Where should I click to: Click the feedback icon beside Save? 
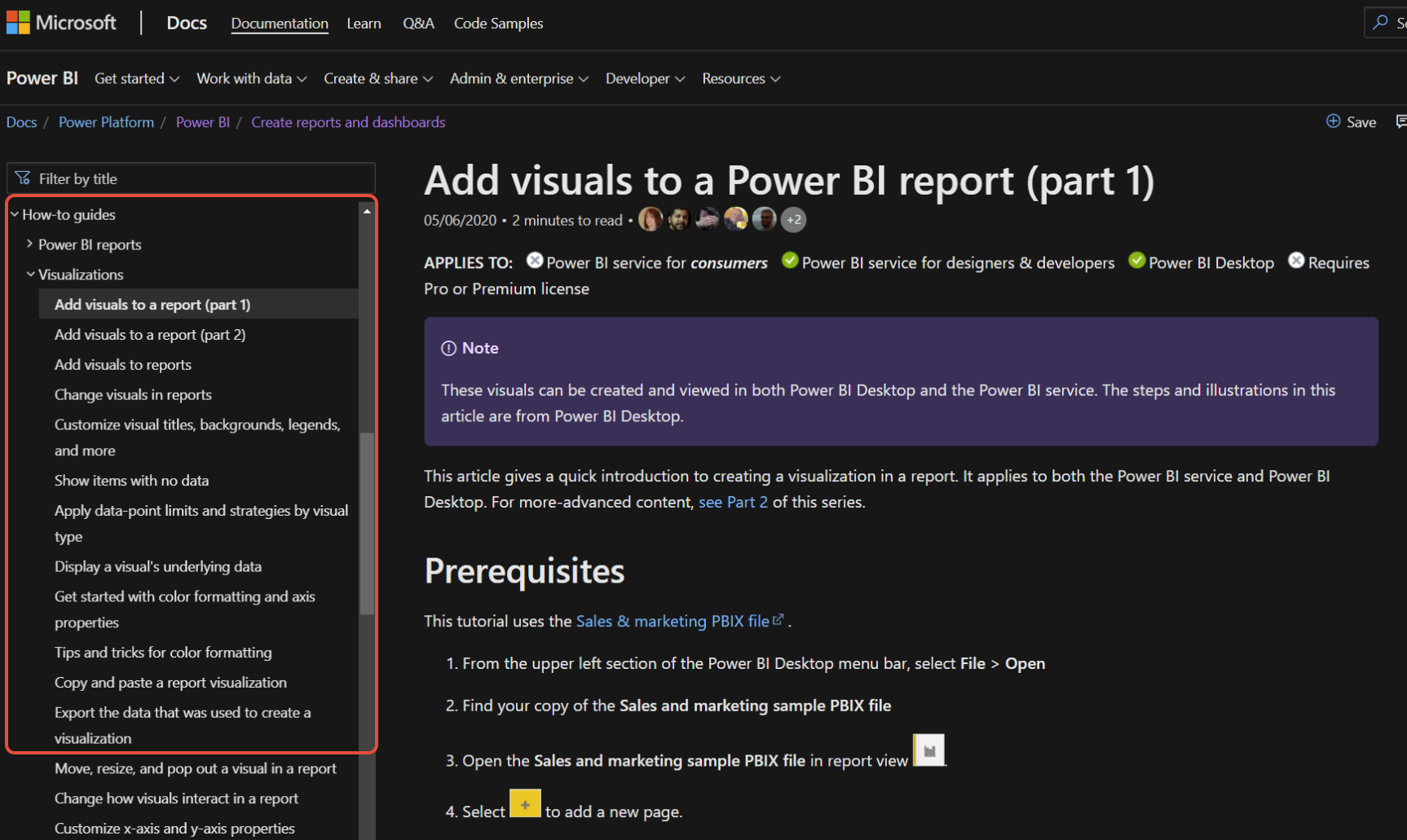click(1401, 121)
